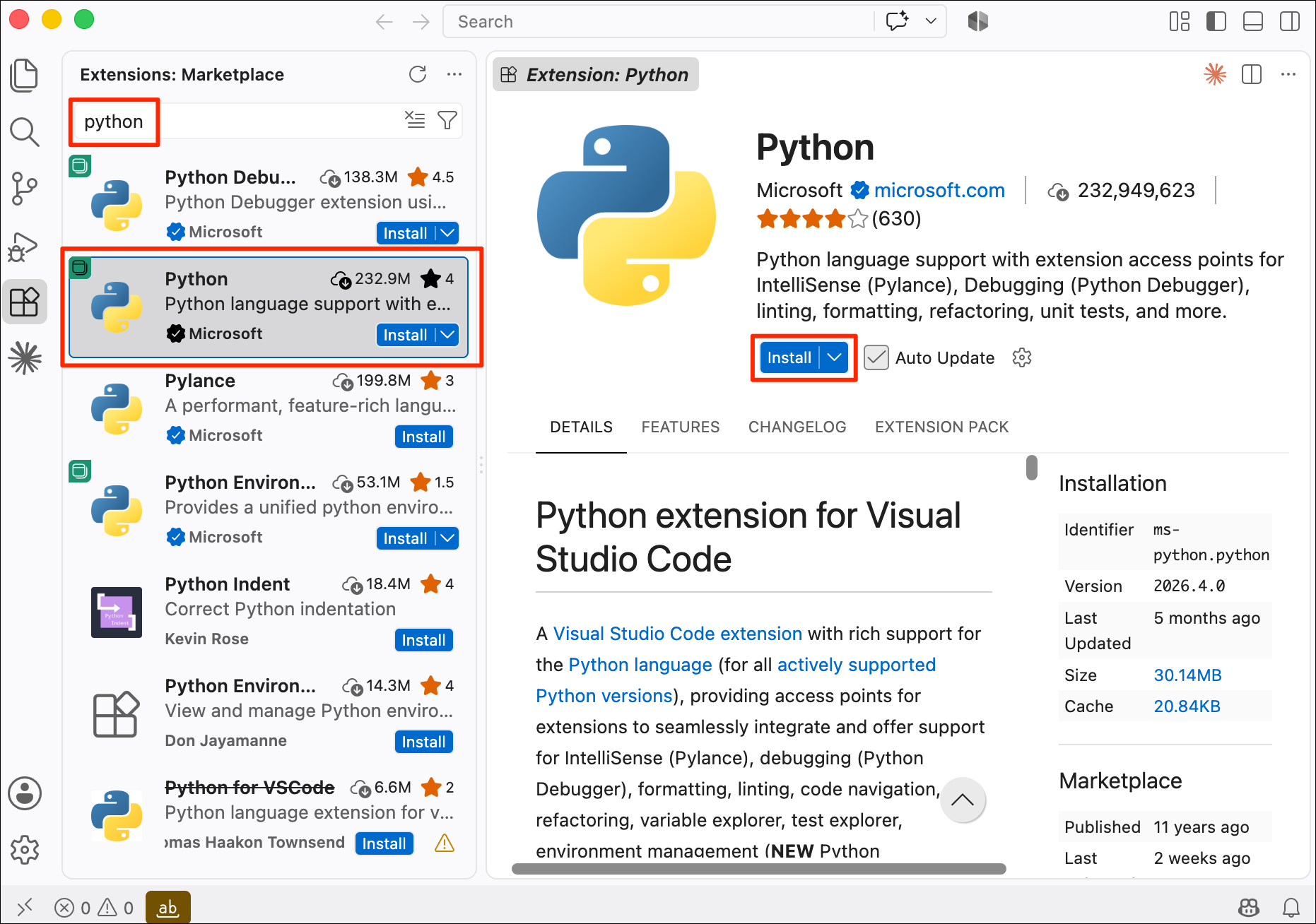Split the editor to the right
The width and height of the screenshot is (1316, 924).
1252,74
